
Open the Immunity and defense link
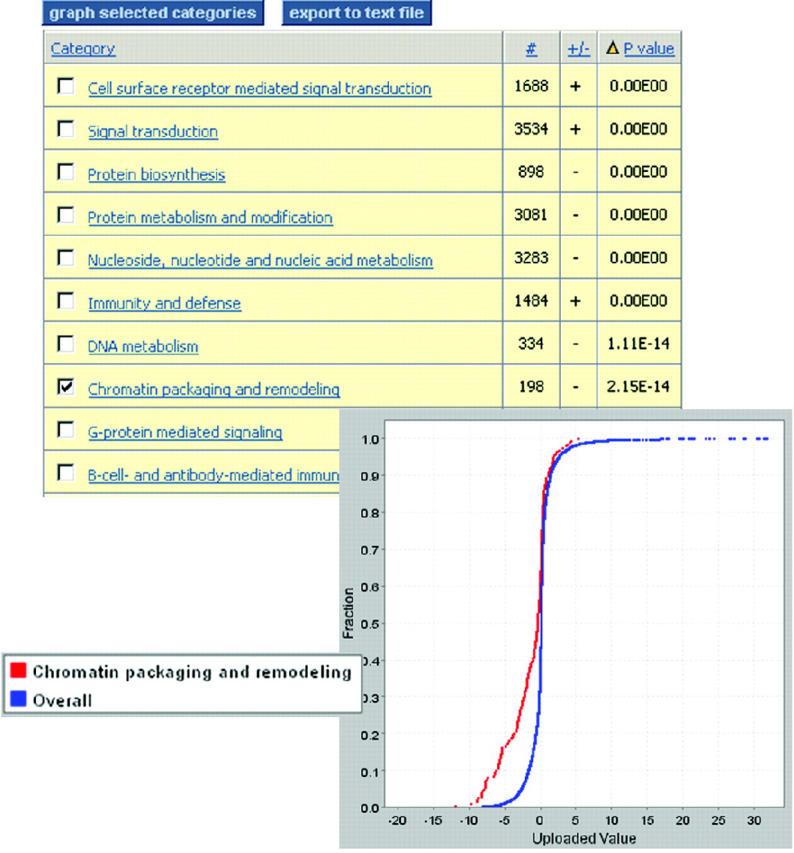(x=164, y=303)
